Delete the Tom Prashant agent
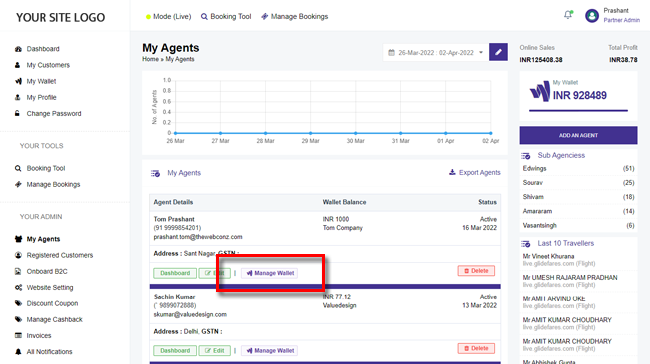Screen dimensions: 650x364 coord(476,271)
